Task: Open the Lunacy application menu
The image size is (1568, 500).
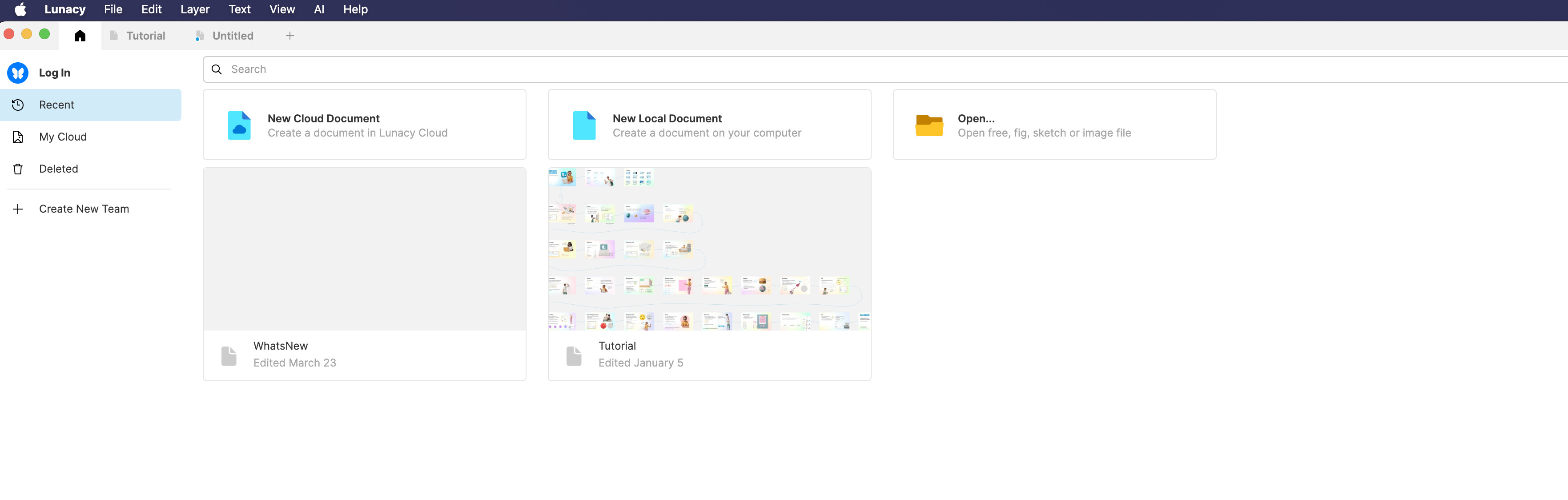Action: [64, 9]
